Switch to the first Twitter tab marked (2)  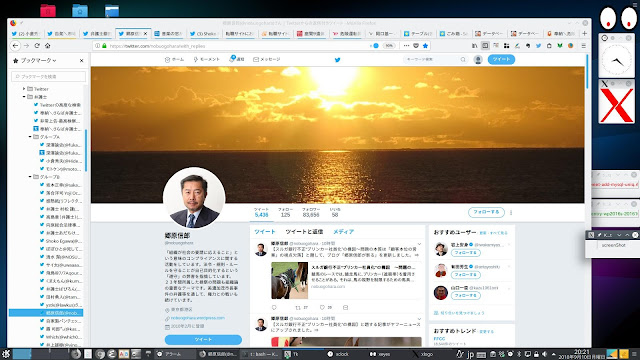[25, 33]
